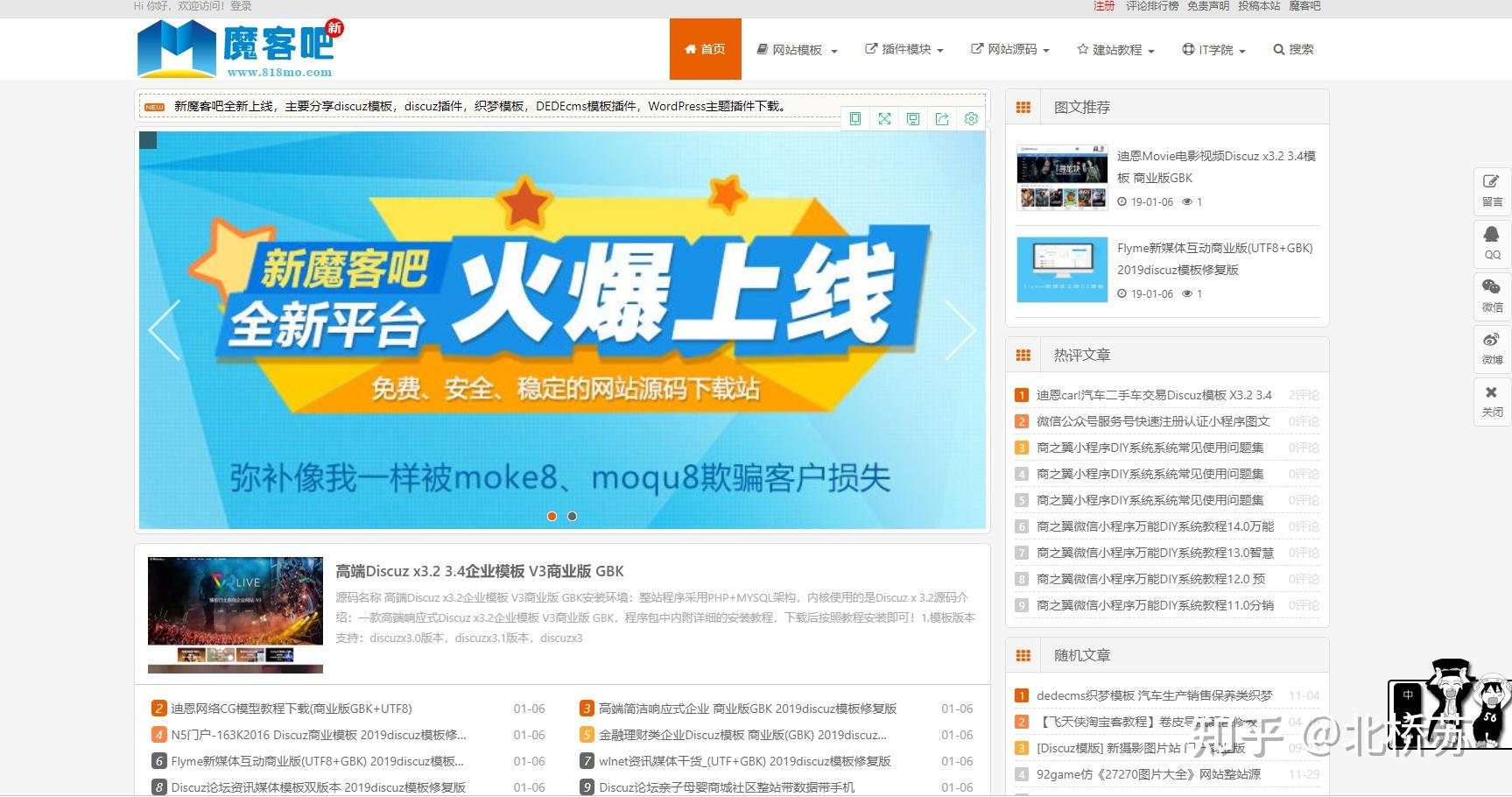
Task: Expand the 插件模块 dropdown menu
Action: click(x=904, y=50)
